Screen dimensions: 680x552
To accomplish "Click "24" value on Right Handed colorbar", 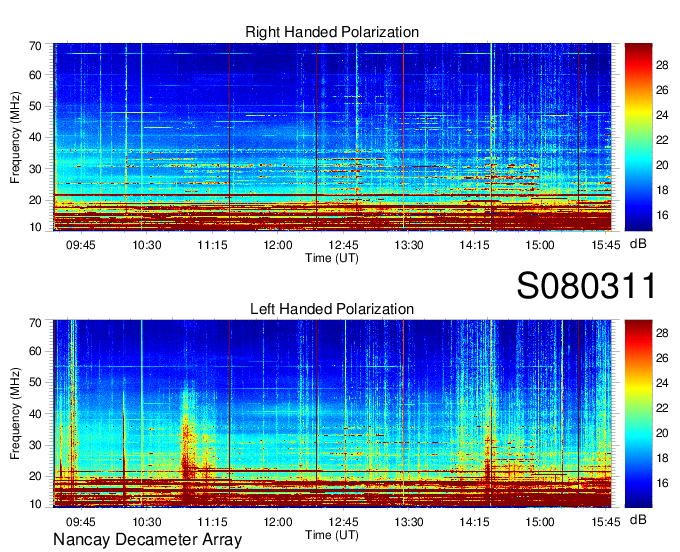I will [x=662, y=115].
